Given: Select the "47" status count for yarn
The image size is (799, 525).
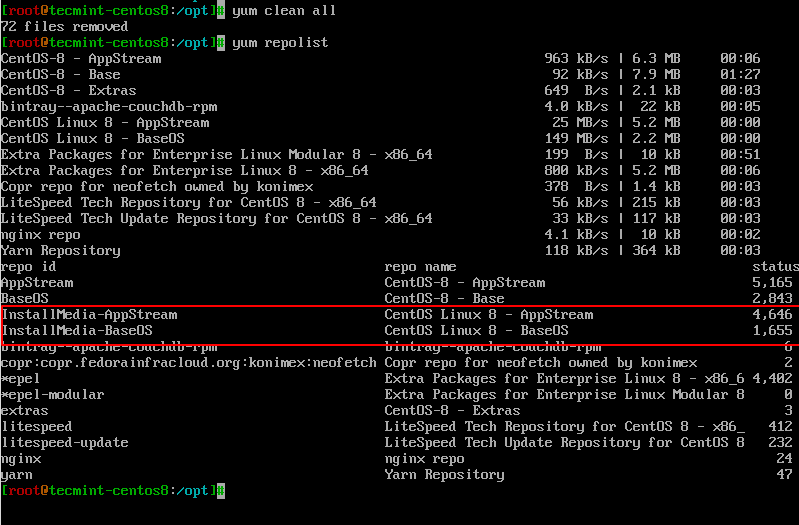Looking at the screenshot, I should tap(785, 475).
